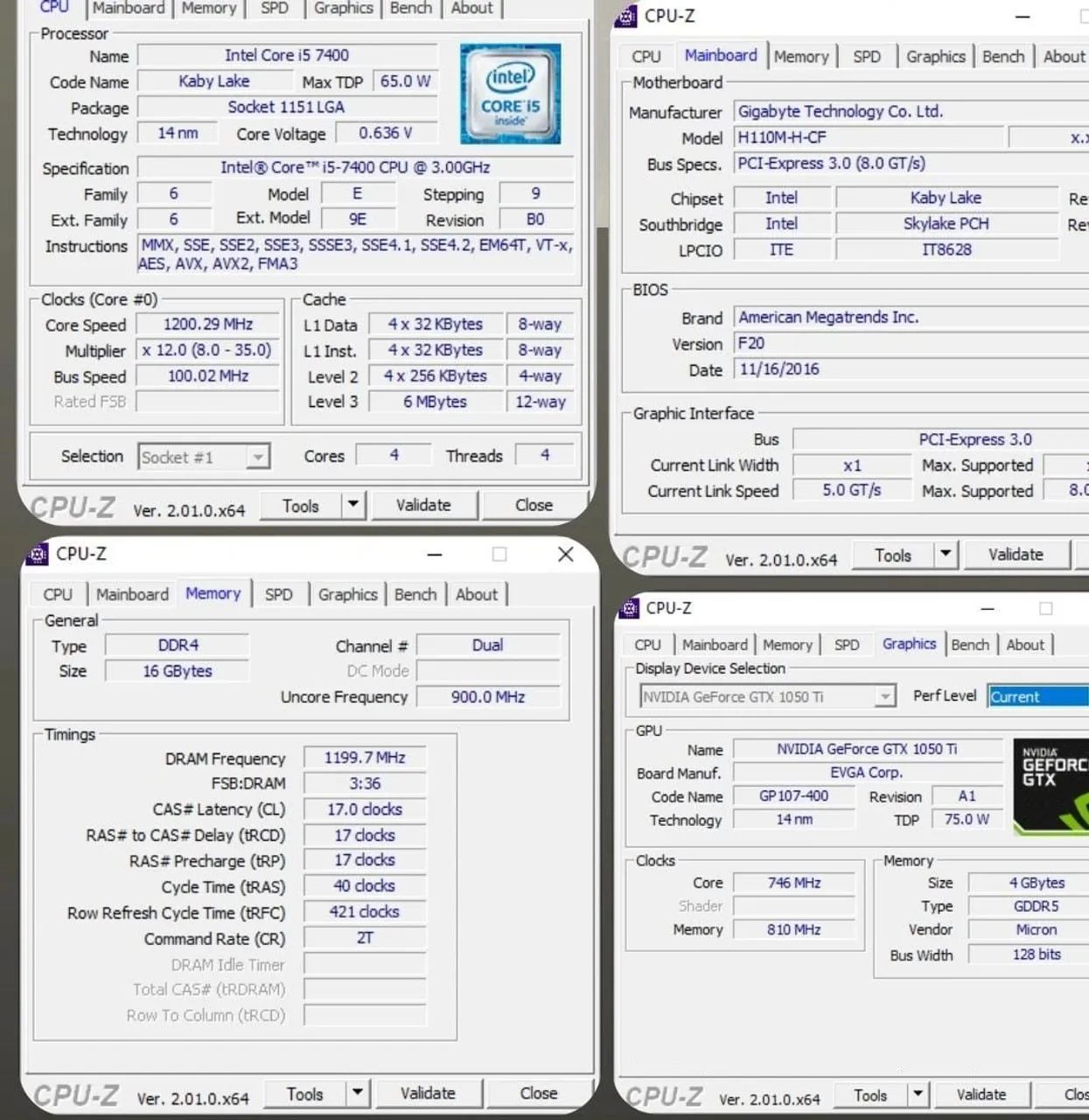Open the Tools dropdown arrow in Graphics window
The width and height of the screenshot is (1089, 1120).
918,1095
